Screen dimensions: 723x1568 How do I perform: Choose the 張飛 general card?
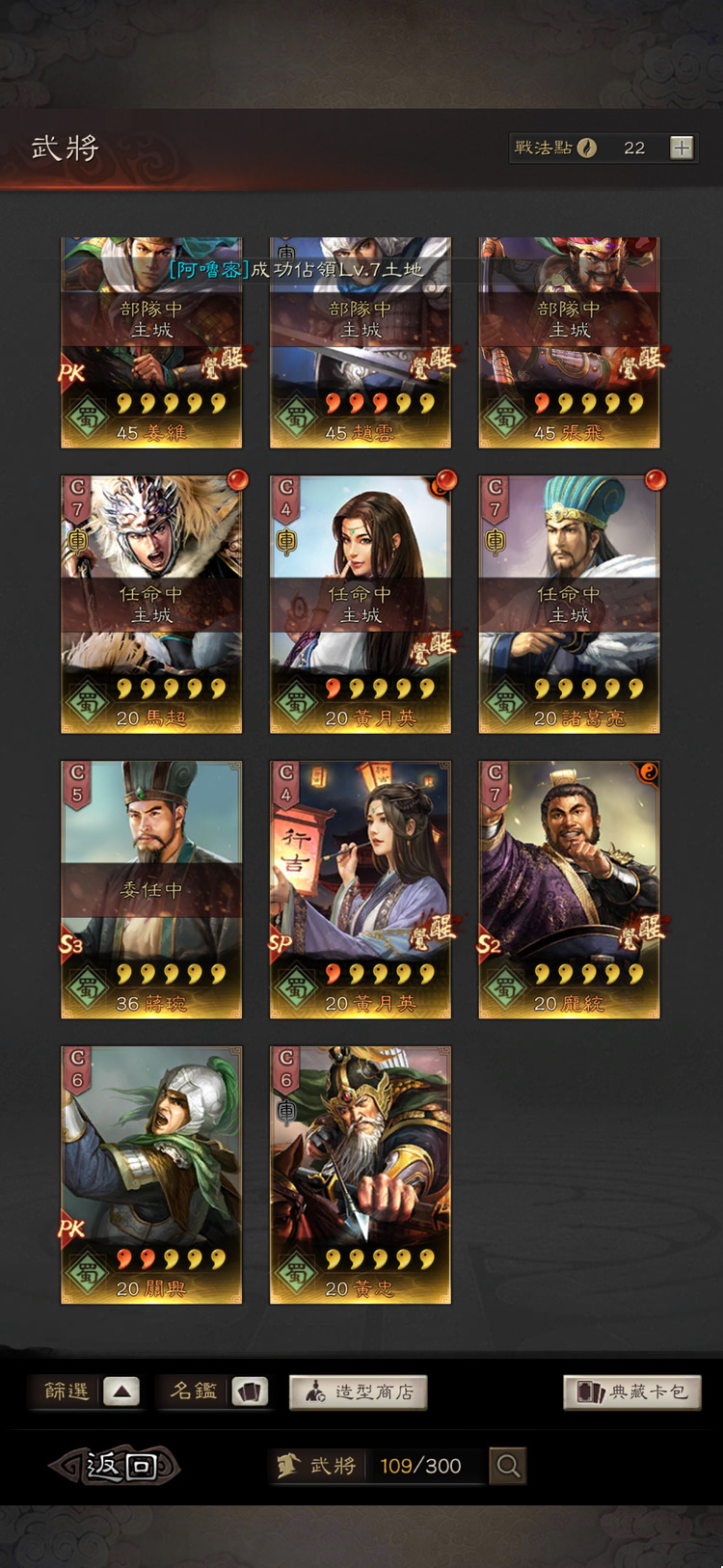pyautogui.click(x=570, y=343)
